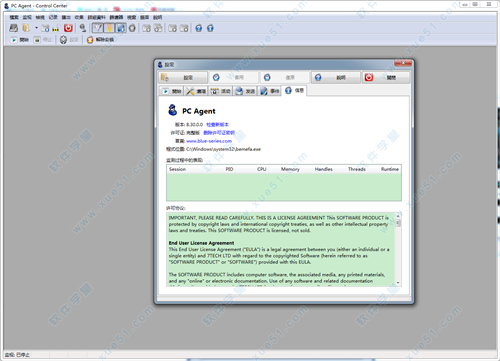Viewport: 500px width, 361px height.
Task: Switch to the wrench tools tab in the dialog
Action: point(196,91)
